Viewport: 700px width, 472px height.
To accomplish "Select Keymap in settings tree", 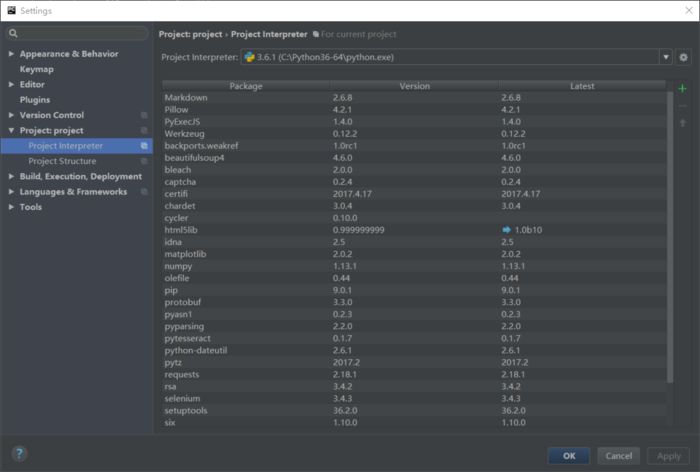I will [x=37, y=69].
